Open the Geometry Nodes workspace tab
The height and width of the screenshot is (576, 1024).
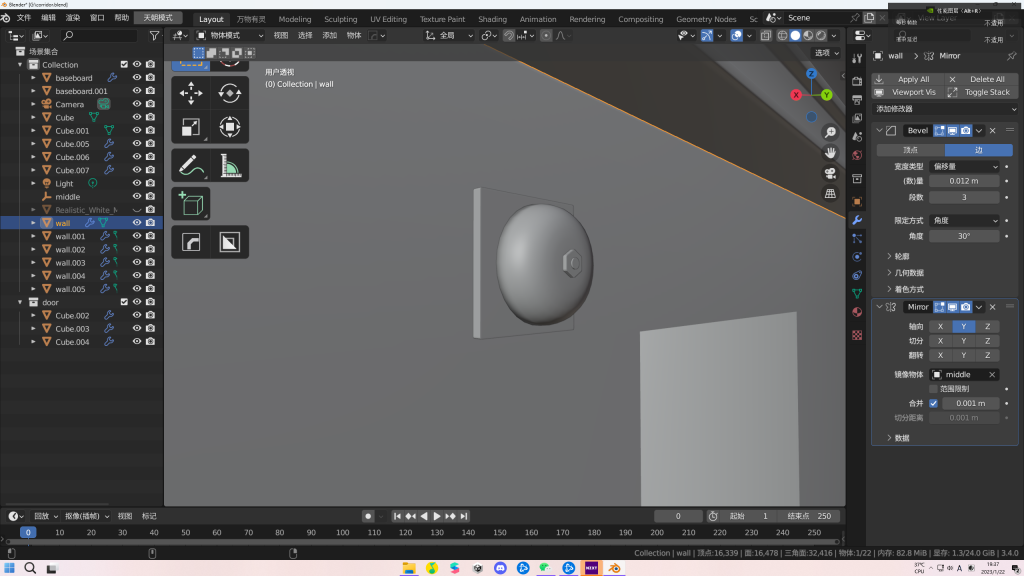click(706, 19)
